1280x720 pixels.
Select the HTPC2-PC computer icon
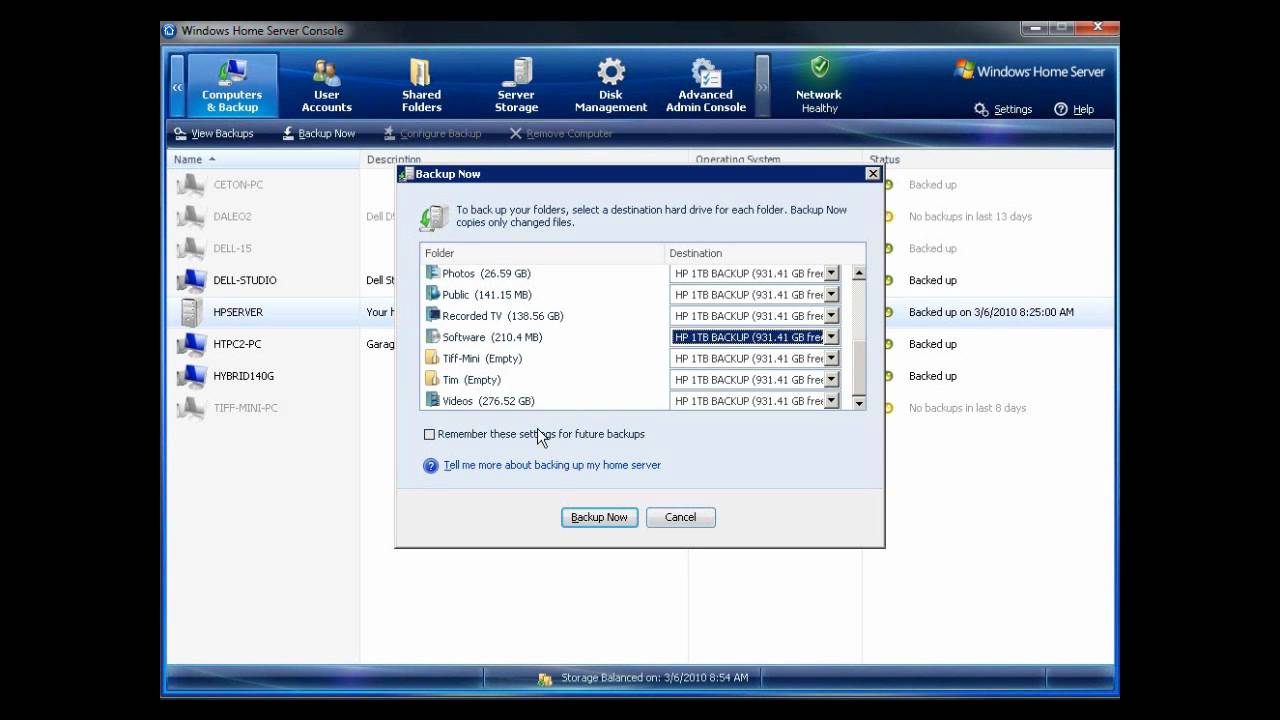point(190,345)
